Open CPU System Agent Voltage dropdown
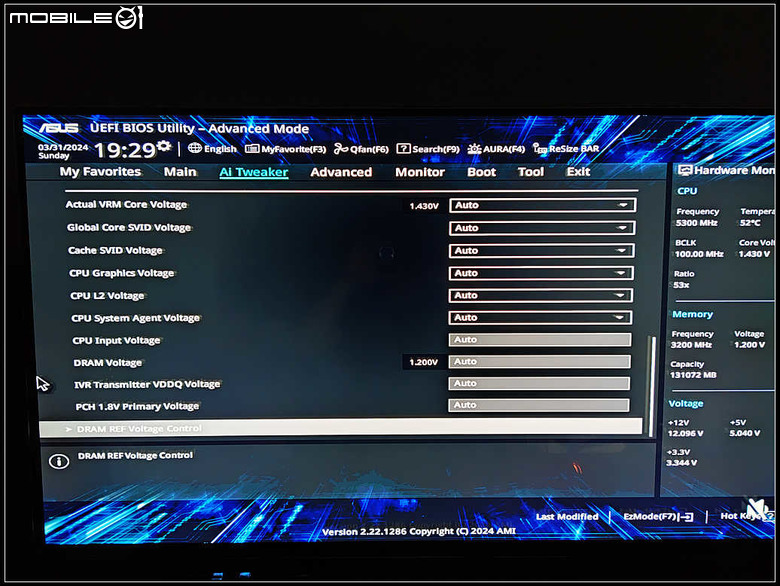780x586 pixels. (x=540, y=317)
